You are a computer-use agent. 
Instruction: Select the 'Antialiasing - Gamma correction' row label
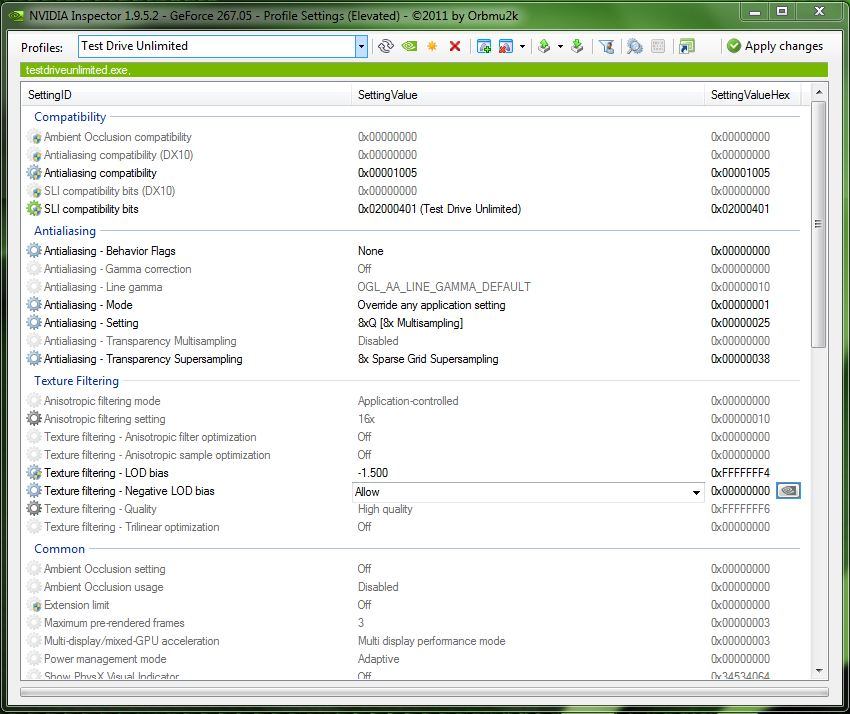pos(118,269)
